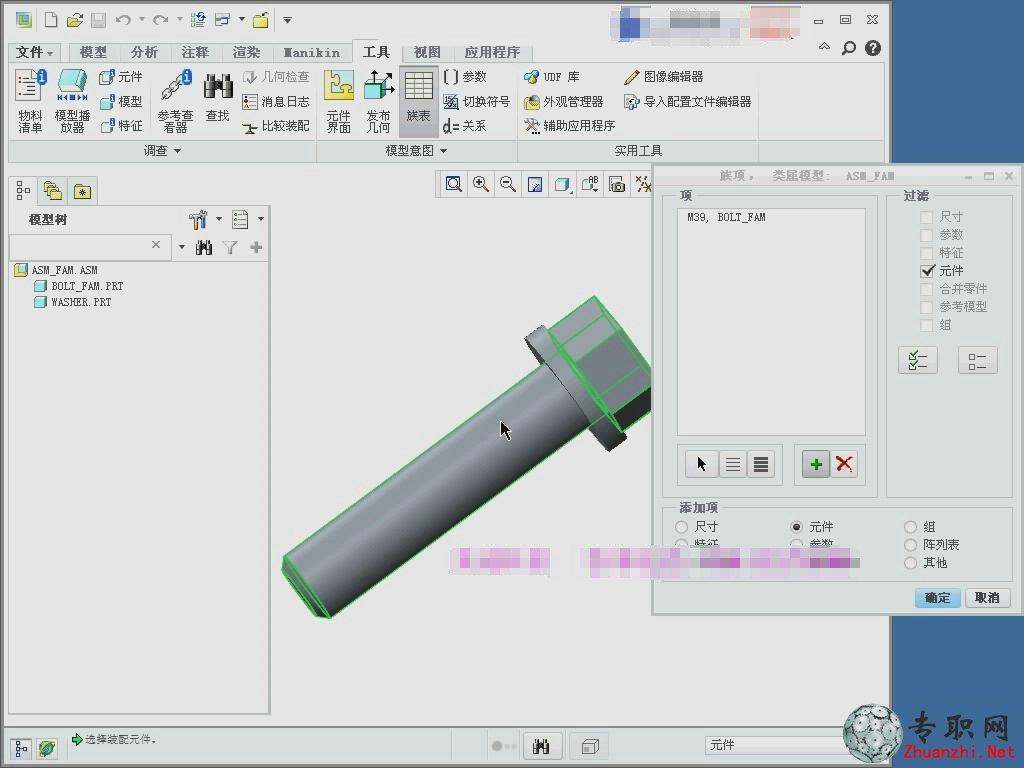Click the 发布几何 publish geometry tool
Viewport: 1024px width, 768px height.
378,101
